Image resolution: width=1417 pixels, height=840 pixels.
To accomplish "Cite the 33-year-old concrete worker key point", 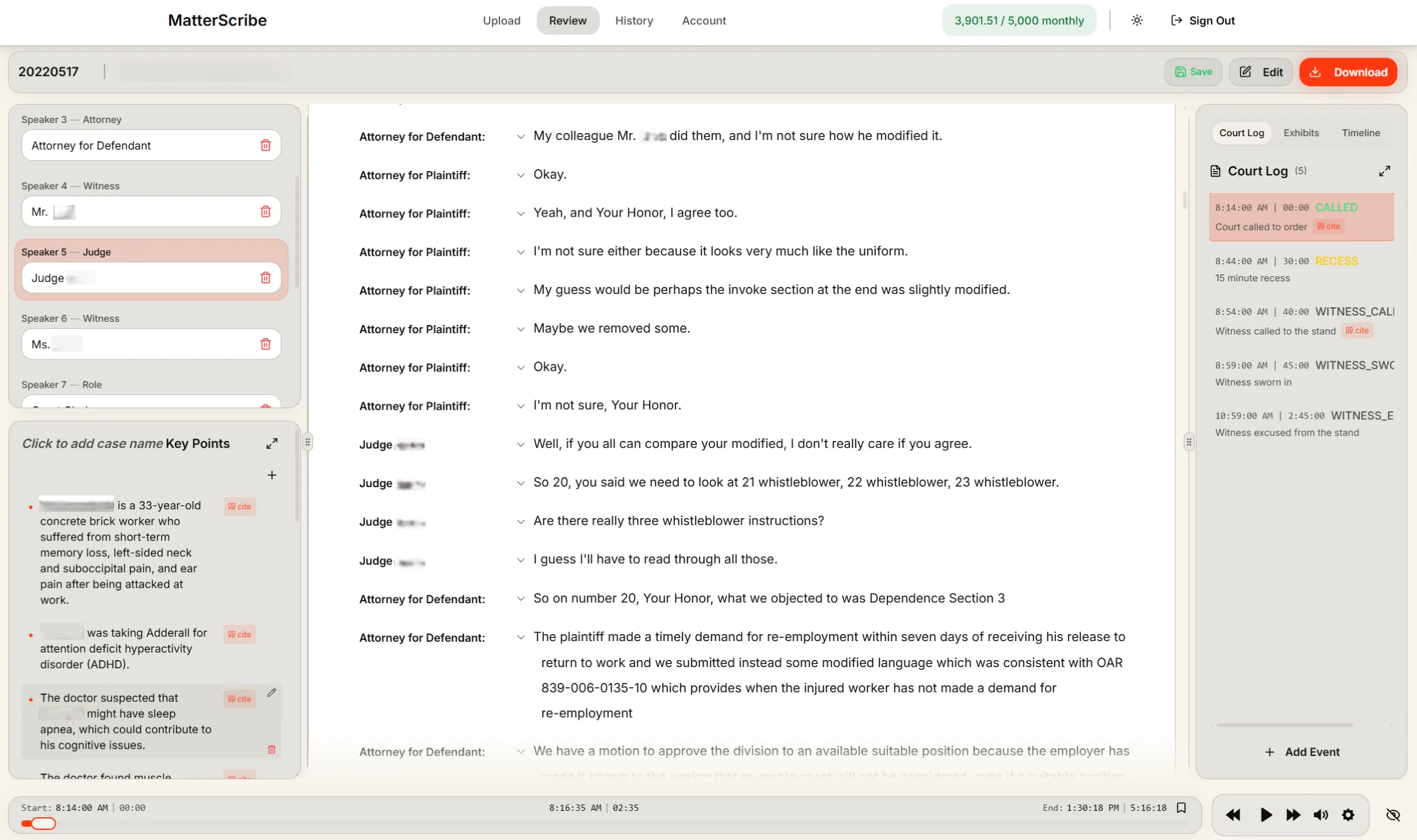I will [x=240, y=506].
